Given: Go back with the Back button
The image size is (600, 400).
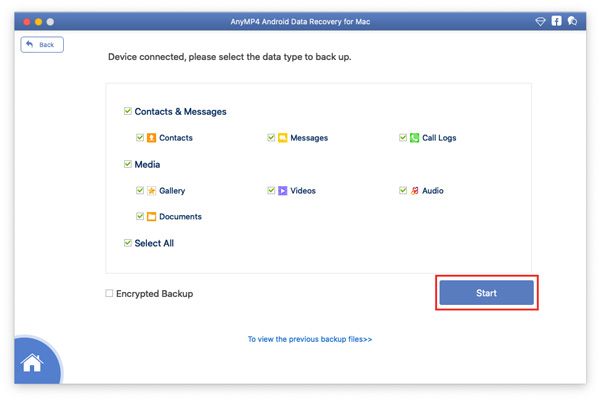Looking at the screenshot, I should click(42, 45).
